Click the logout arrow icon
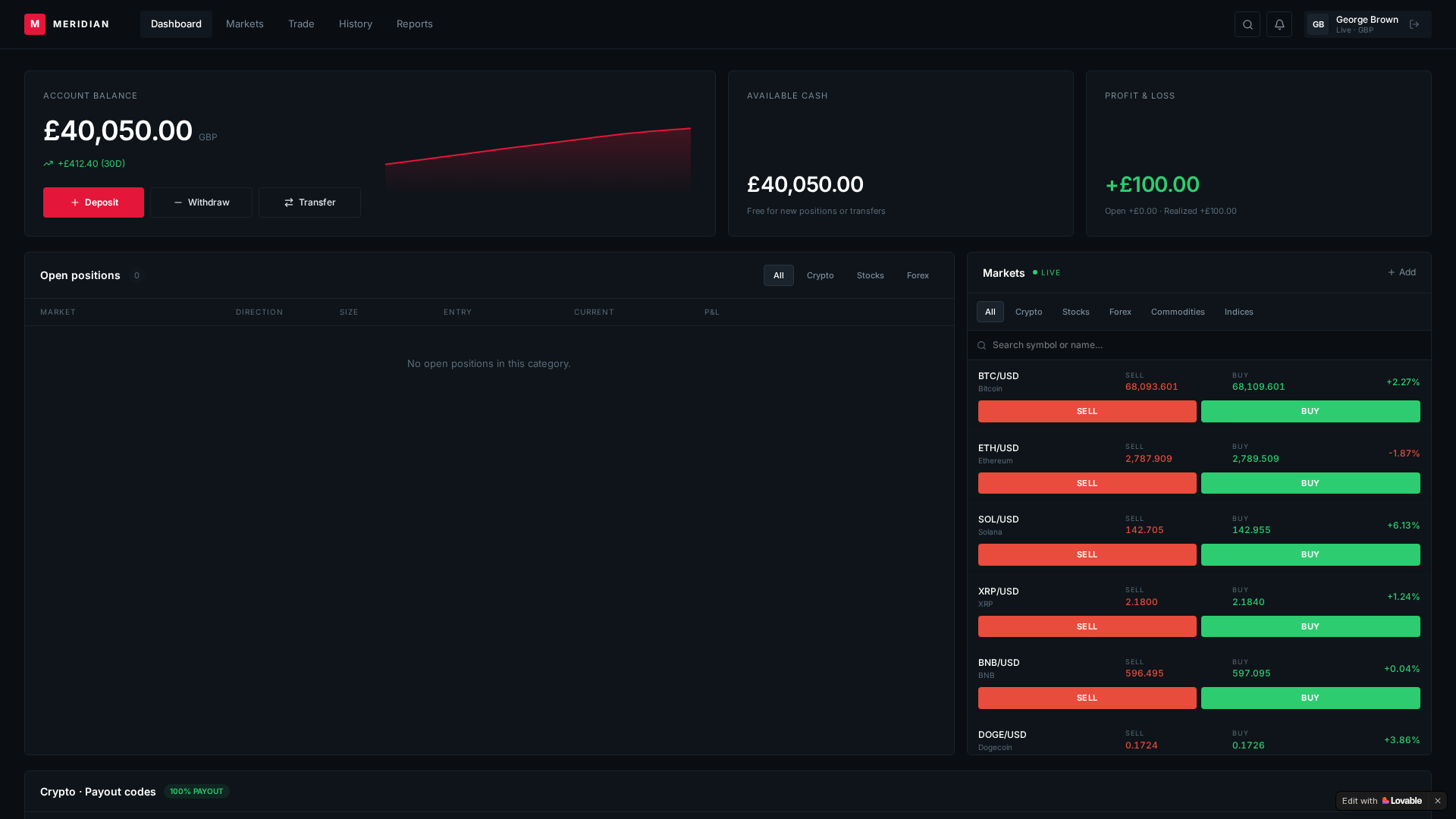This screenshot has height=819, width=1456. point(1414,24)
